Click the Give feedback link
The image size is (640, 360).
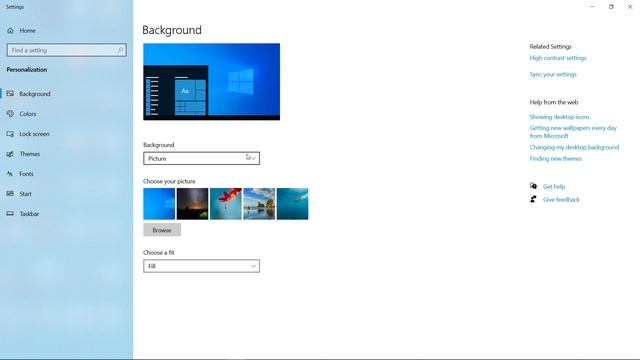coord(561,200)
